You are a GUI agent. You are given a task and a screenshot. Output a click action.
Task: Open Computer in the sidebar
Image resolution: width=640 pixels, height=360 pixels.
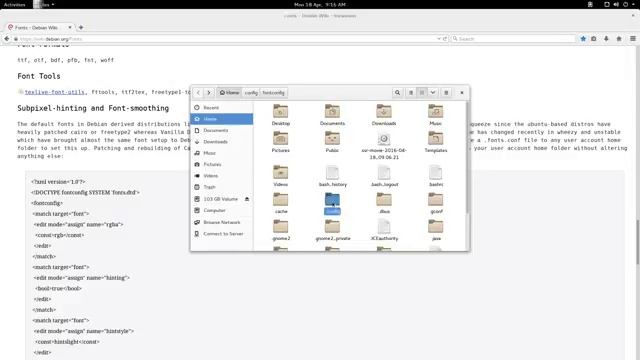point(222,210)
